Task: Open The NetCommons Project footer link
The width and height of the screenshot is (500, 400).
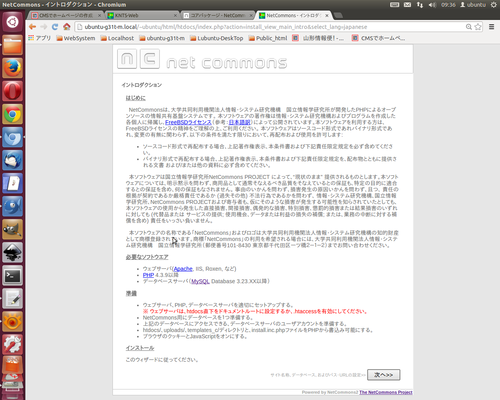Action: click(386, 392)
